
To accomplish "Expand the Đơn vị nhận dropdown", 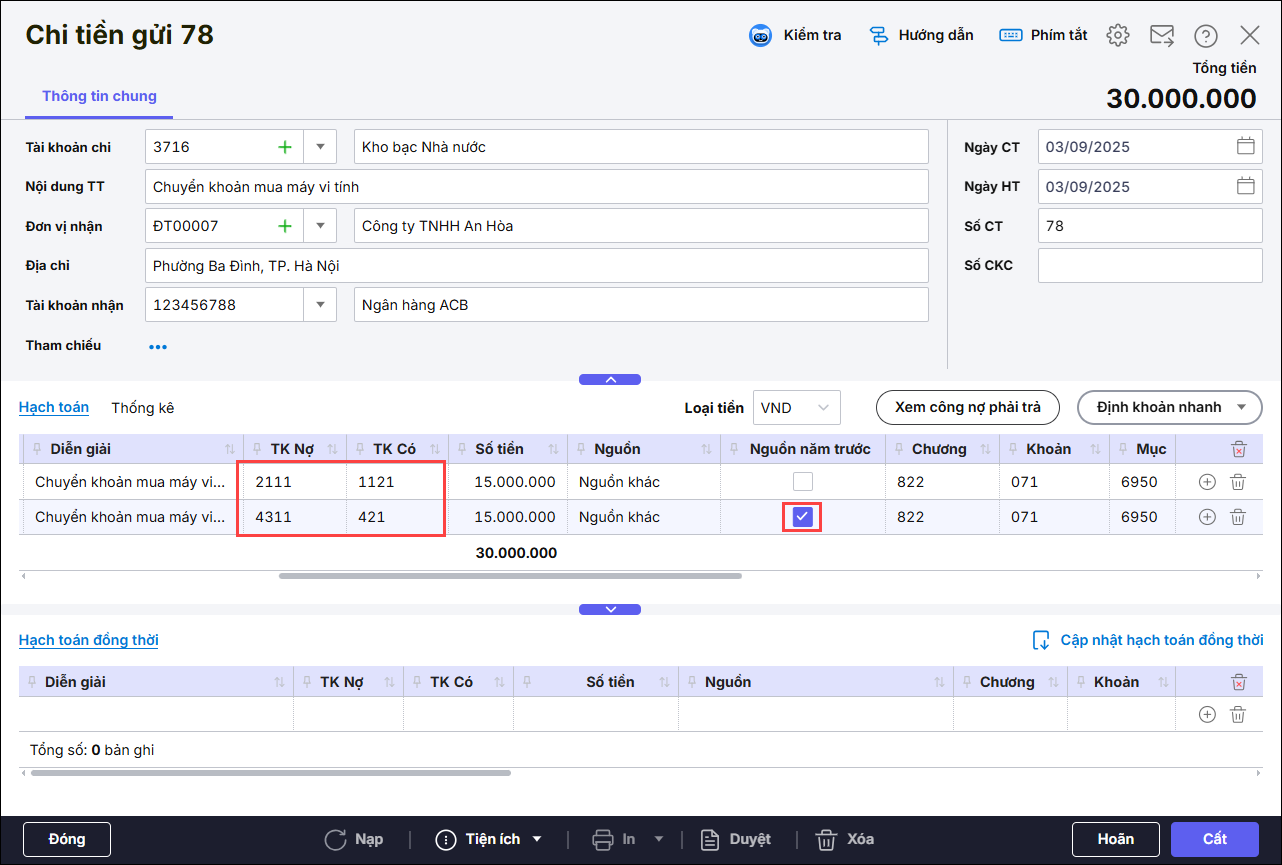I will click(x=320, y=226).
